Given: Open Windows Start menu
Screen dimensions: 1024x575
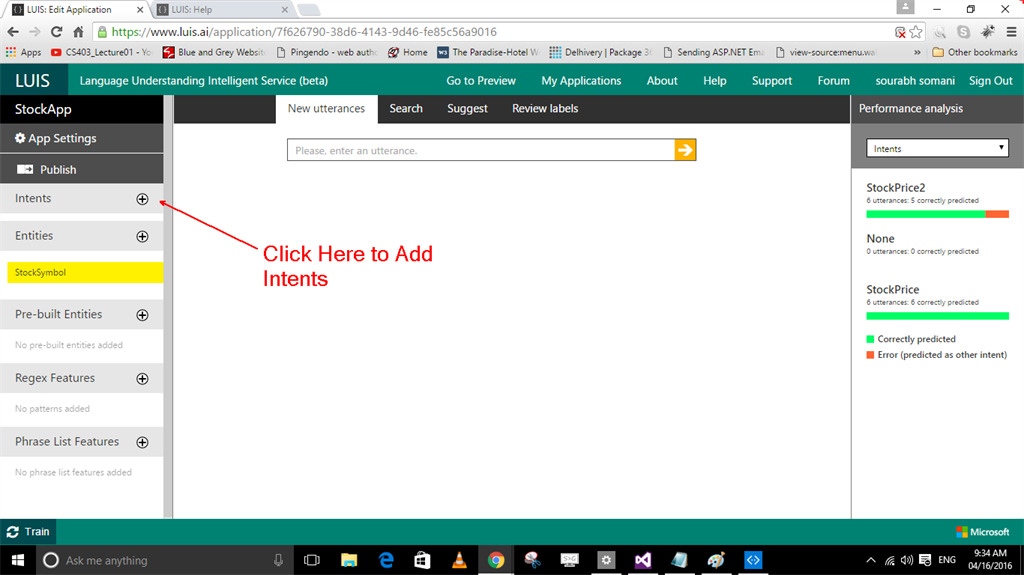Looking at the screenshot, I should click(x=18, y=560).
